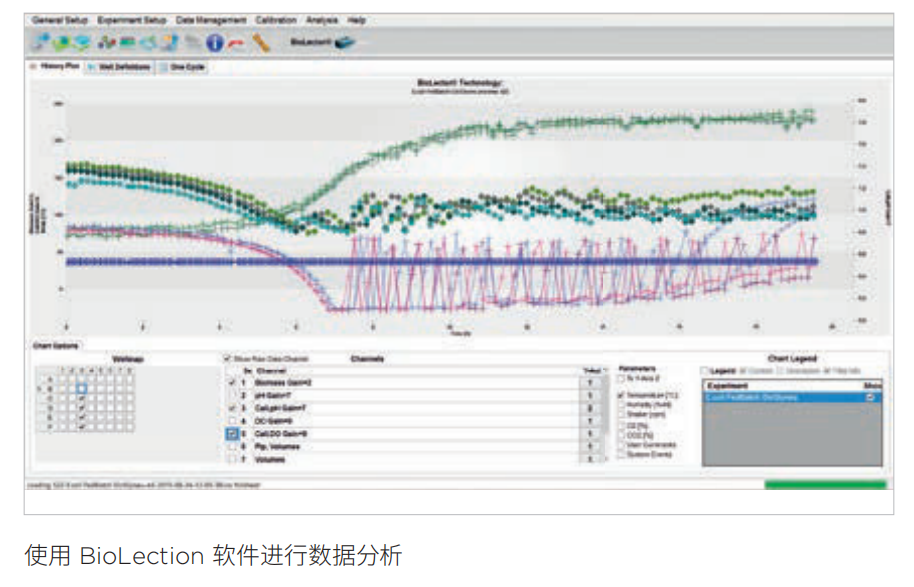
Task: Click the loading status bar message
Action: (x=144, y=485)
